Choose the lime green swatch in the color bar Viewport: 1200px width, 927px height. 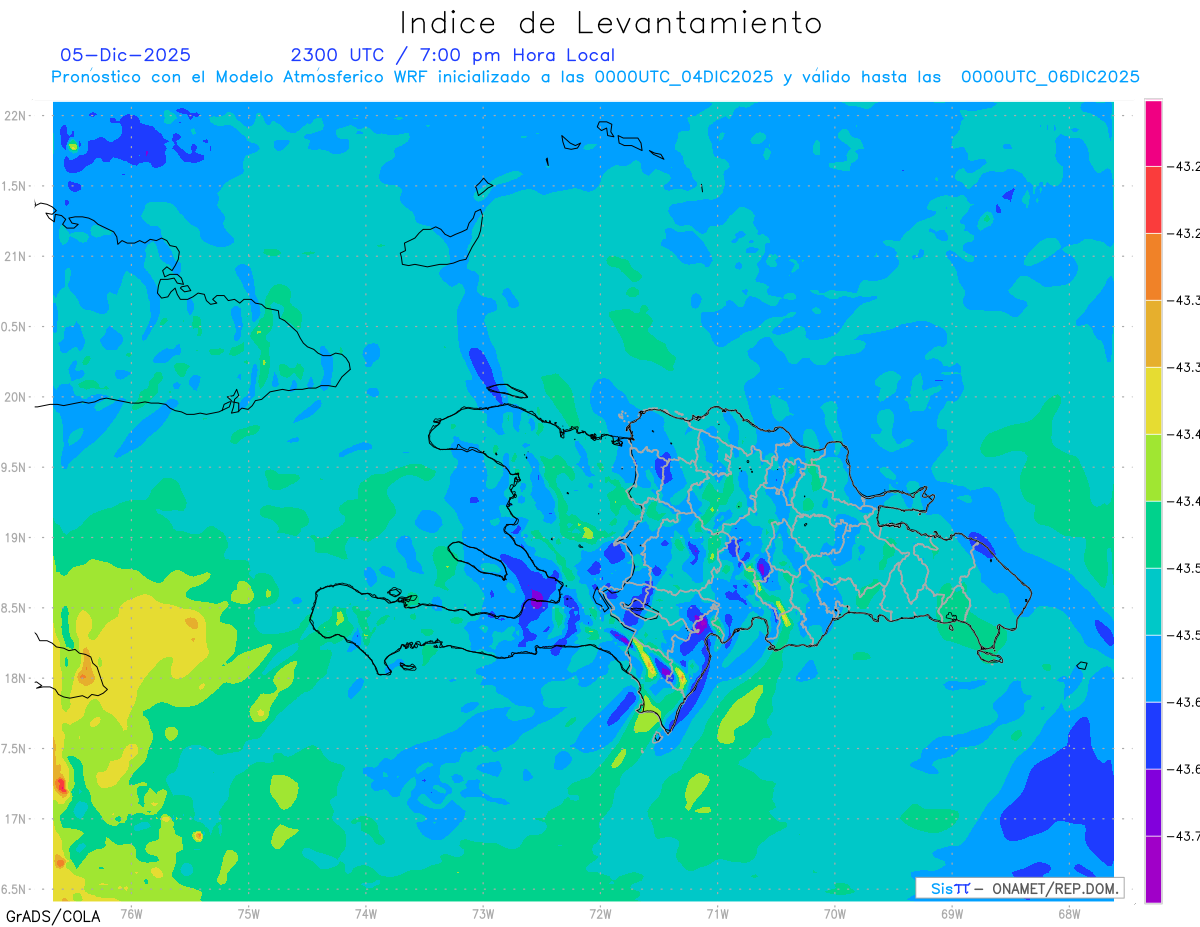[1153, 468]
